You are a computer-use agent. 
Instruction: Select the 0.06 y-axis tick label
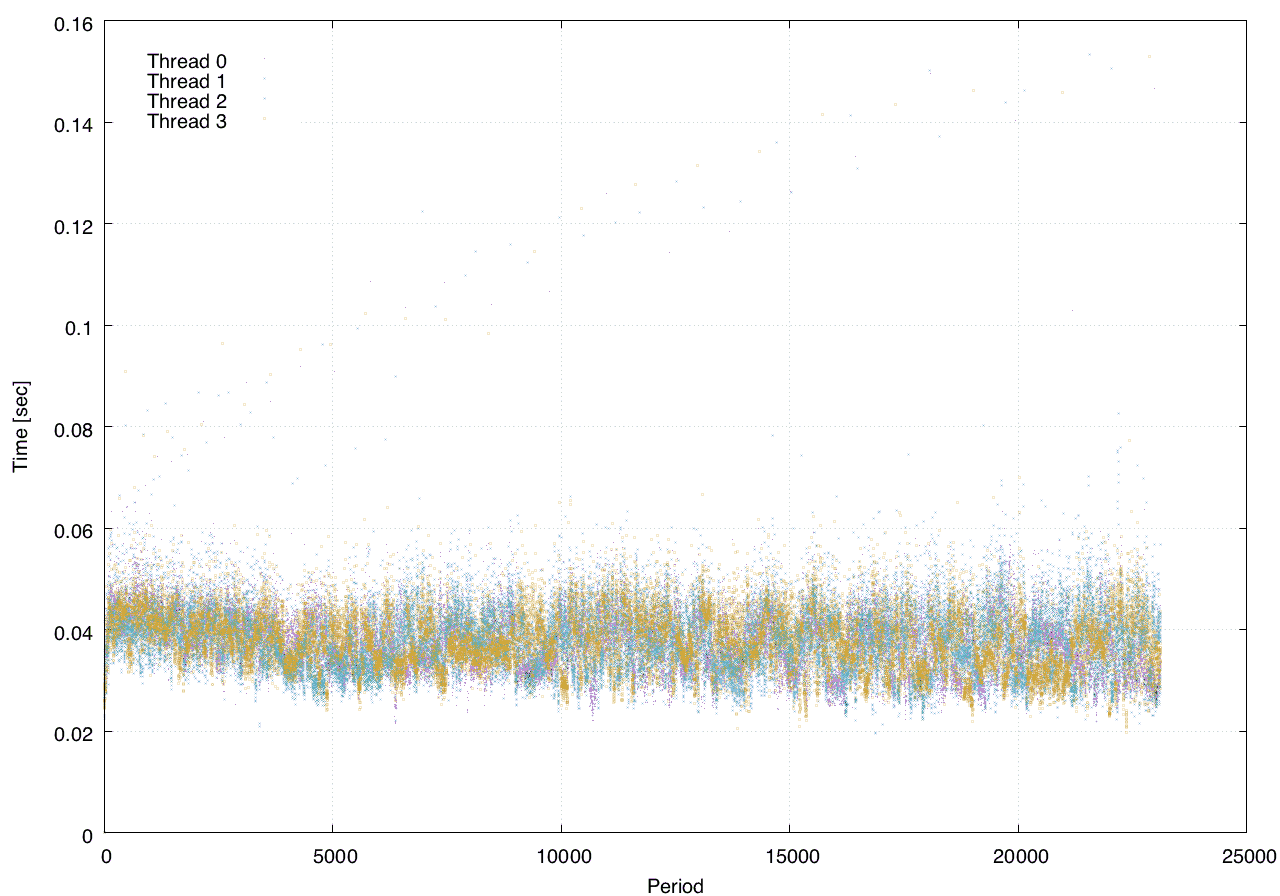[x=72, y=529]
